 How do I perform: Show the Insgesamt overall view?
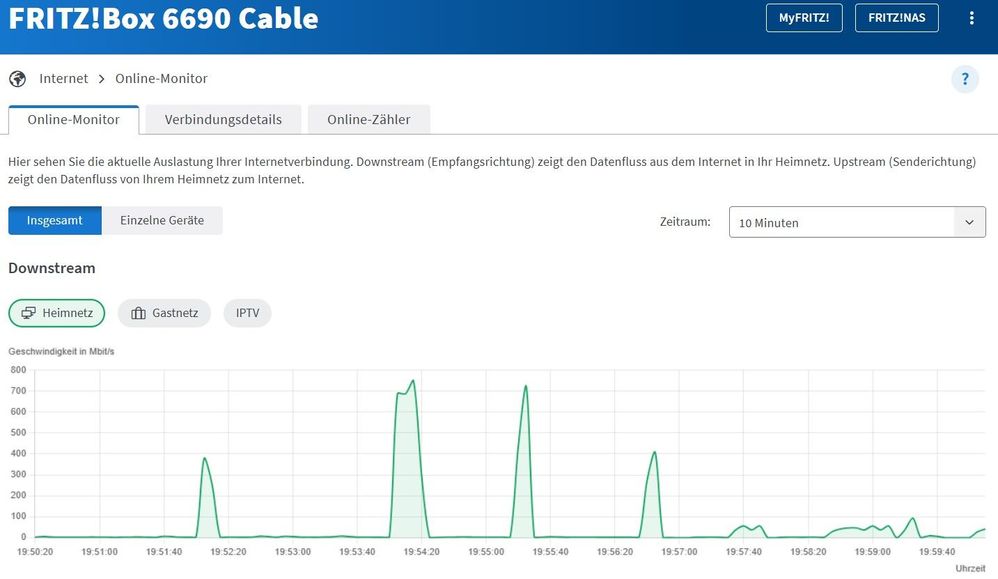pos(55,220)
